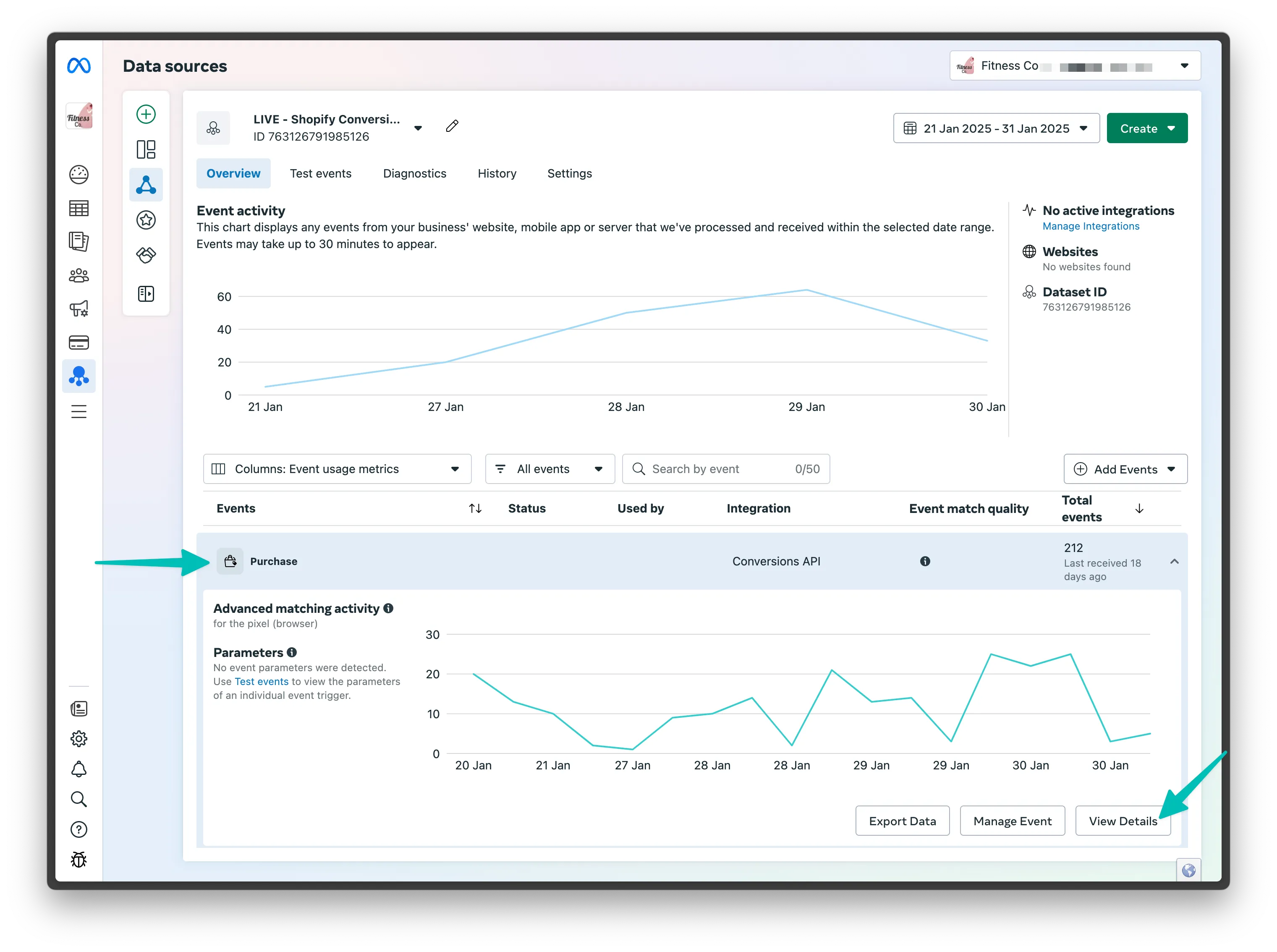The height and width of the screenshot is (952, 1277).
Task: Open the hamburger all tools menu
Action: [x=79, y=411]
